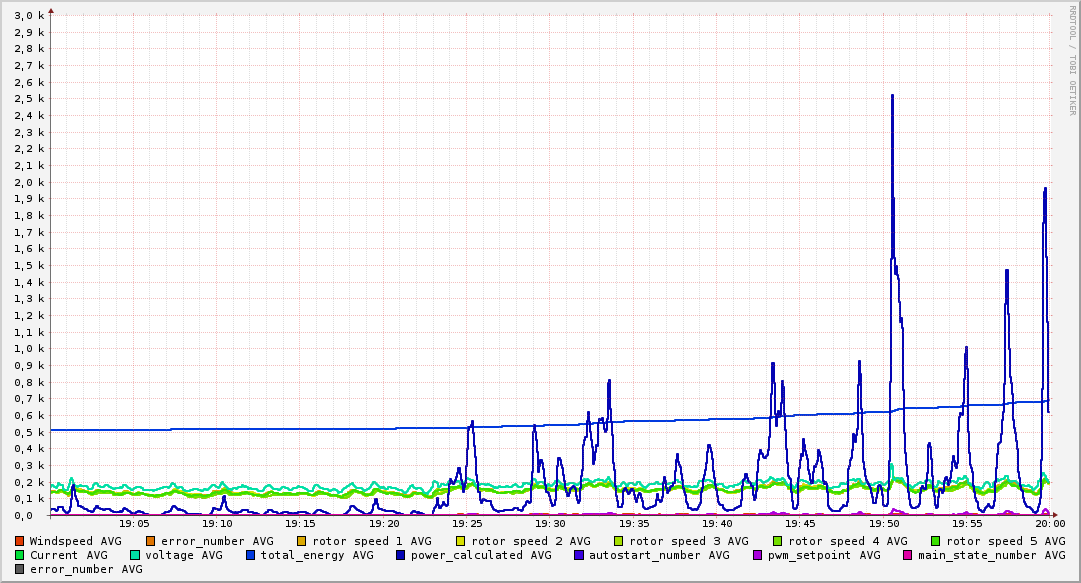Click the yellow rotor speed 2 AVG swatch
The image size is (1081, 583).
pos(461,542)
